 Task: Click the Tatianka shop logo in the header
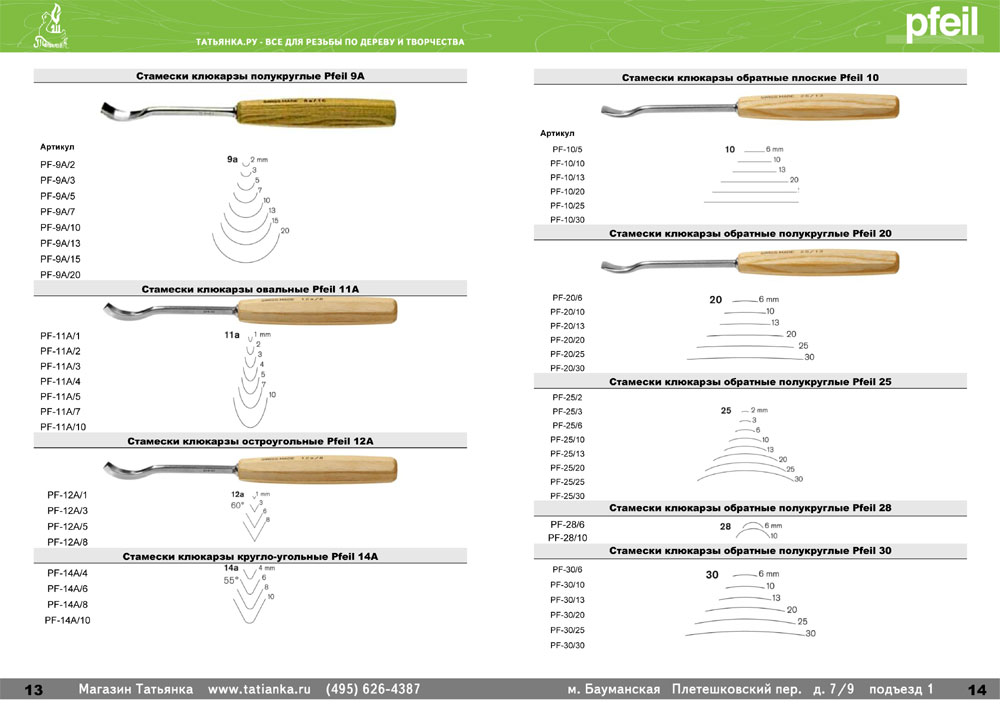click(50, 27)
